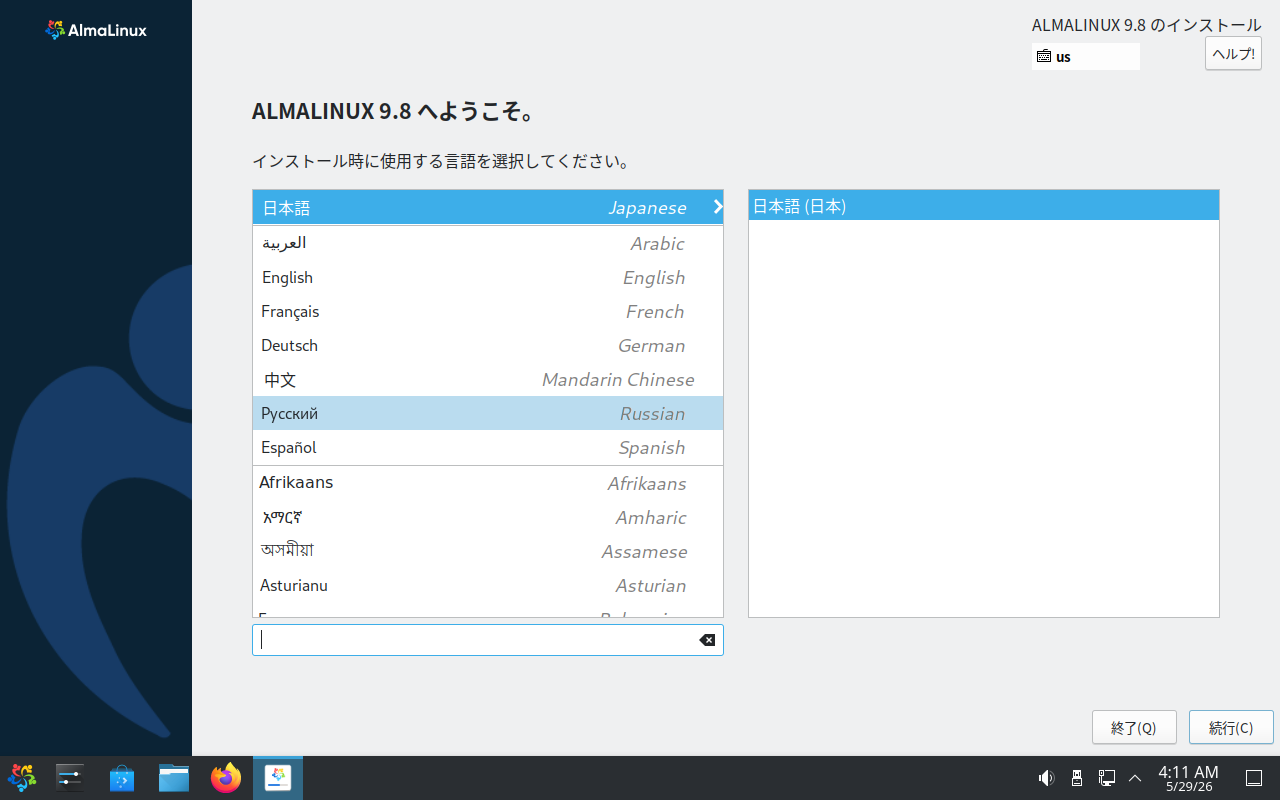Click the 続行(C) continue button
This screenshot has height=800, width=1280.
(x=1231, y=727)
